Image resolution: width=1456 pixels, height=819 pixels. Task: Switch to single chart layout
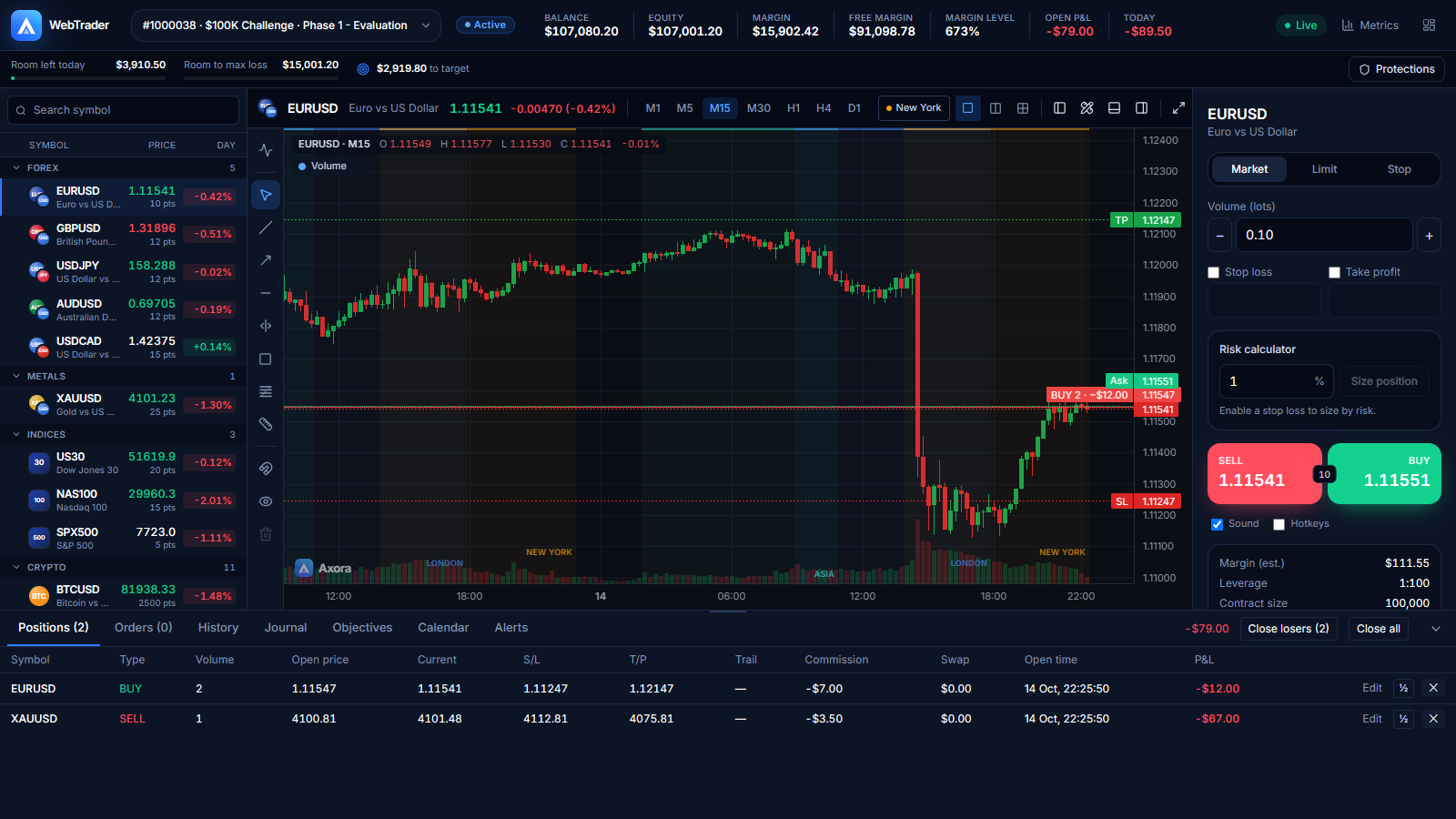968,108
